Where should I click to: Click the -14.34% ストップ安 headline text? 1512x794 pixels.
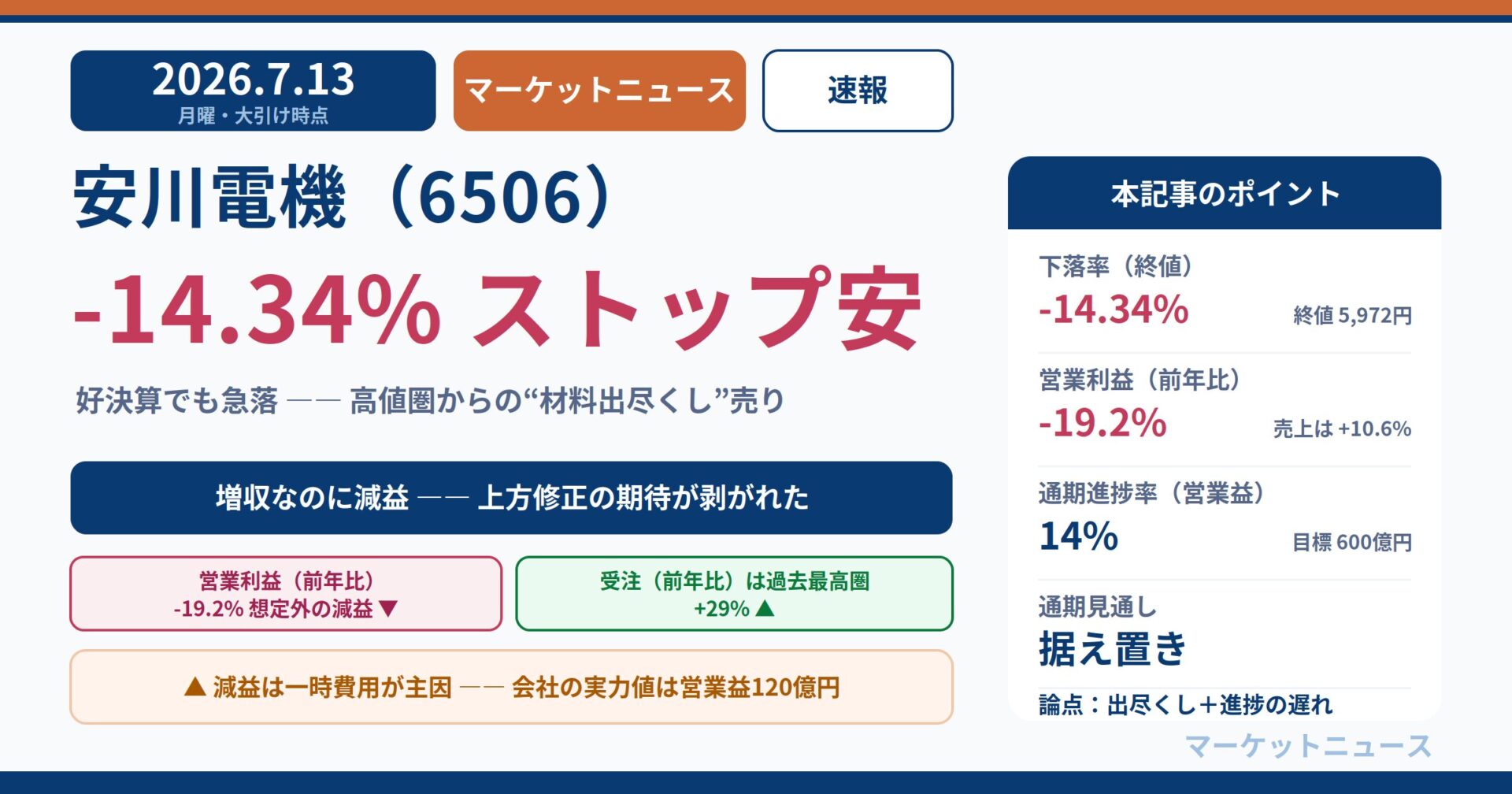(497, 309)
